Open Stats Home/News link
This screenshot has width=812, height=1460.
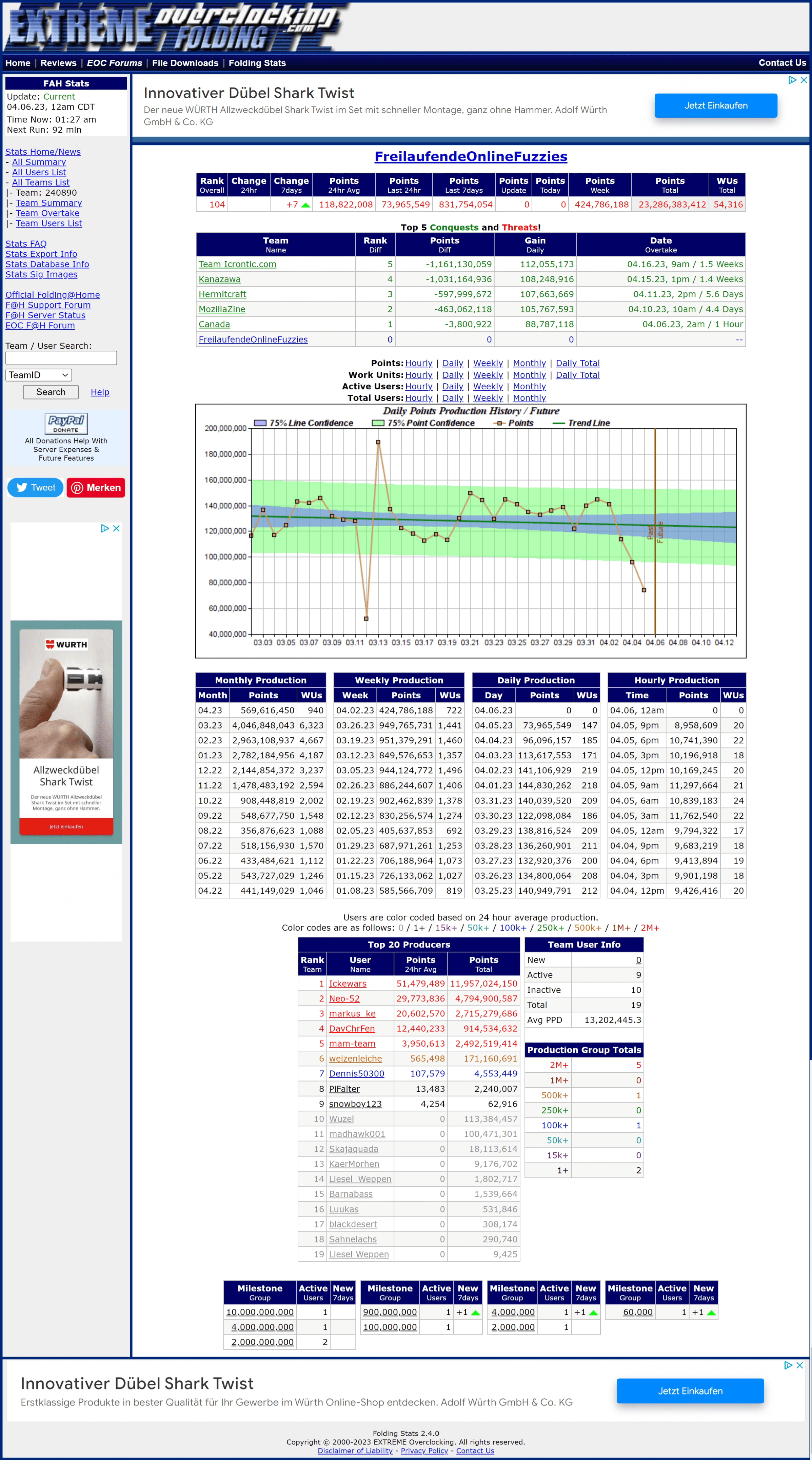pos(43,152)
